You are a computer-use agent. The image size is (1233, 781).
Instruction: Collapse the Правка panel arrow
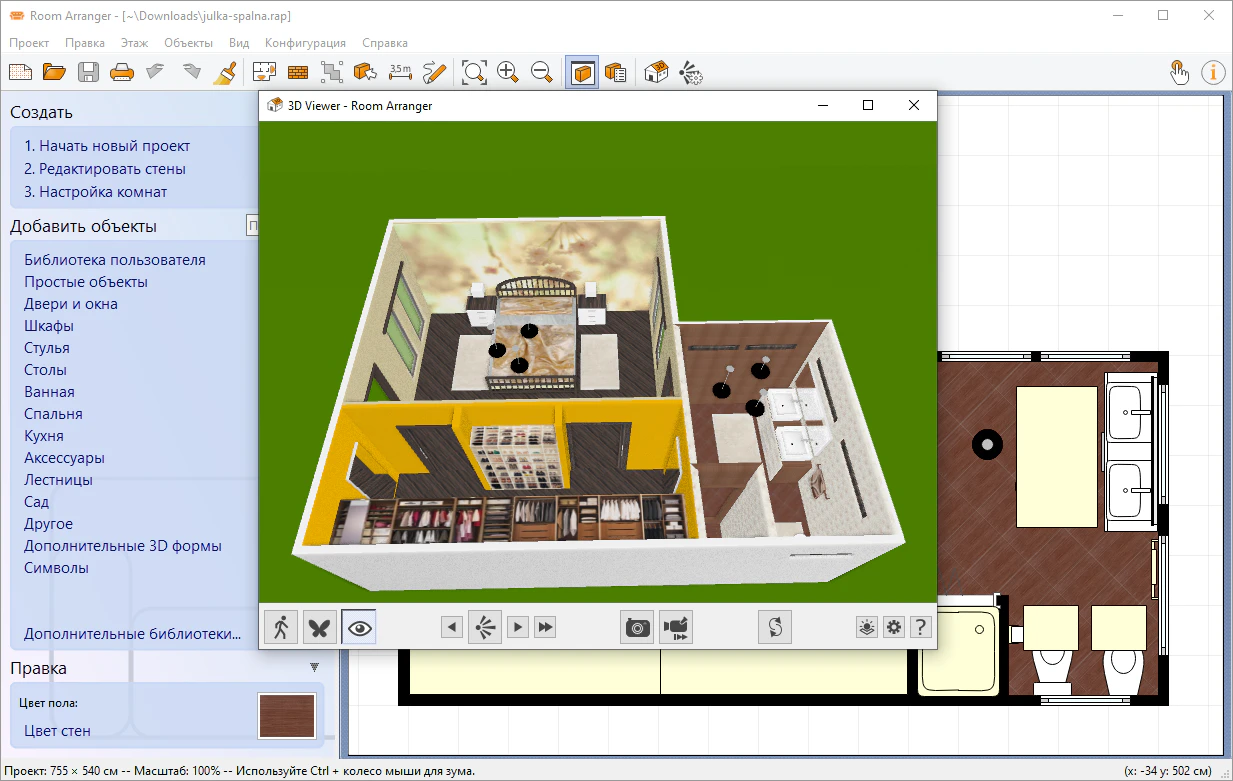tap(314, 667)
